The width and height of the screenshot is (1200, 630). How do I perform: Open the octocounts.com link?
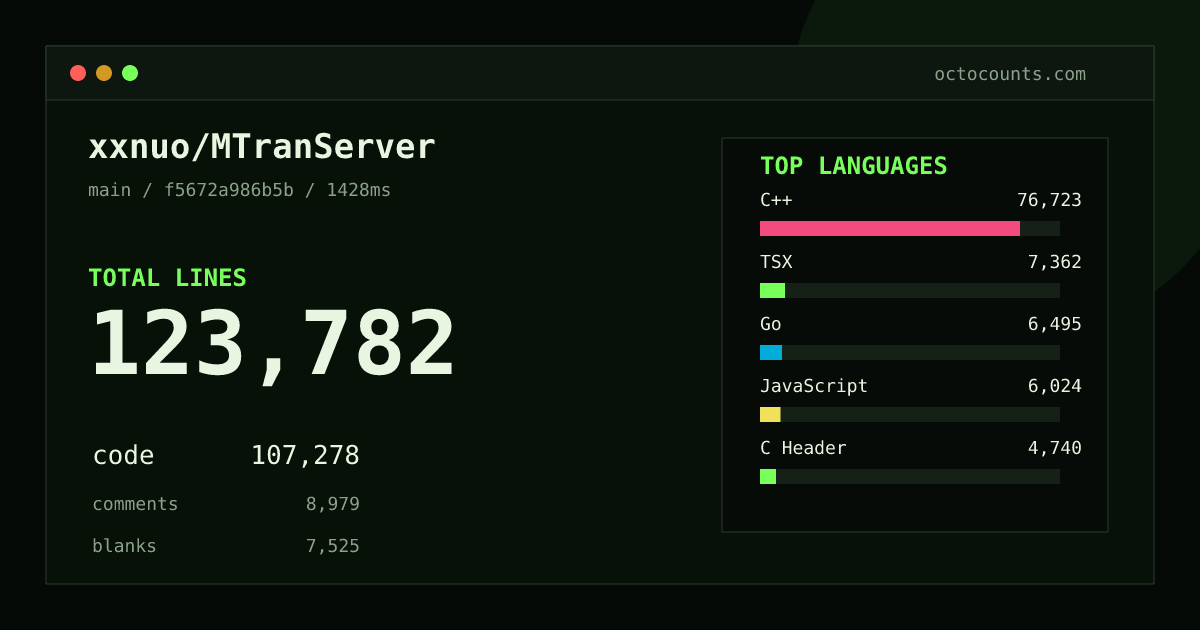(1010, 74)
